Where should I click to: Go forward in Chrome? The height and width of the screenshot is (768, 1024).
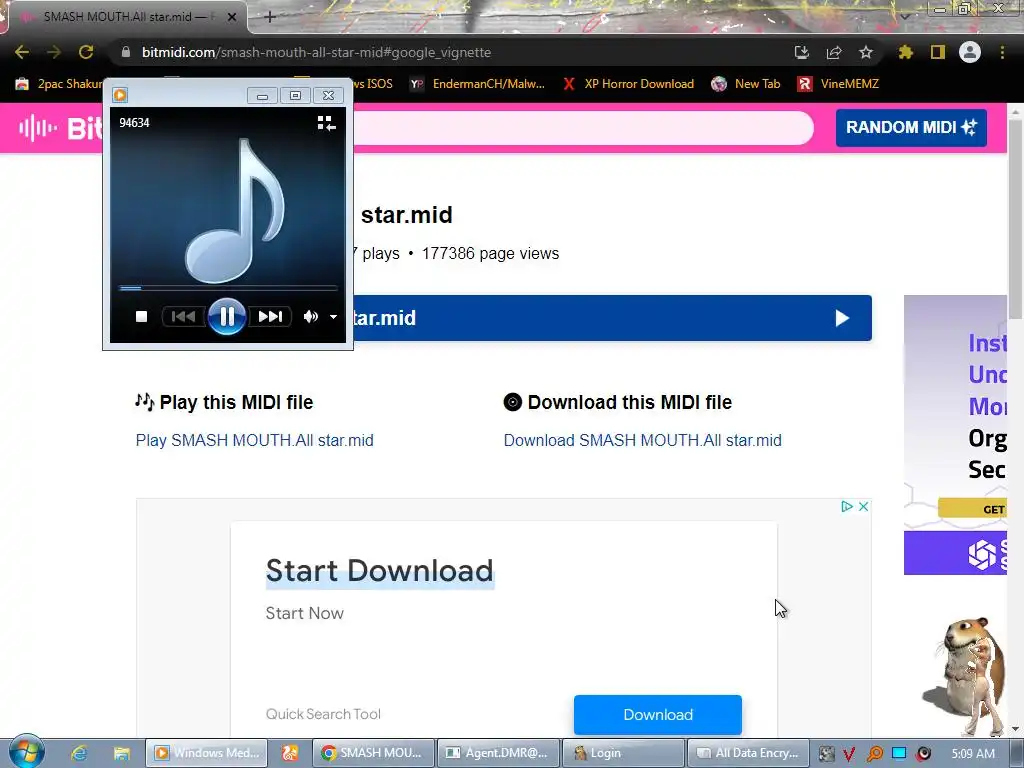click(54, 52)
